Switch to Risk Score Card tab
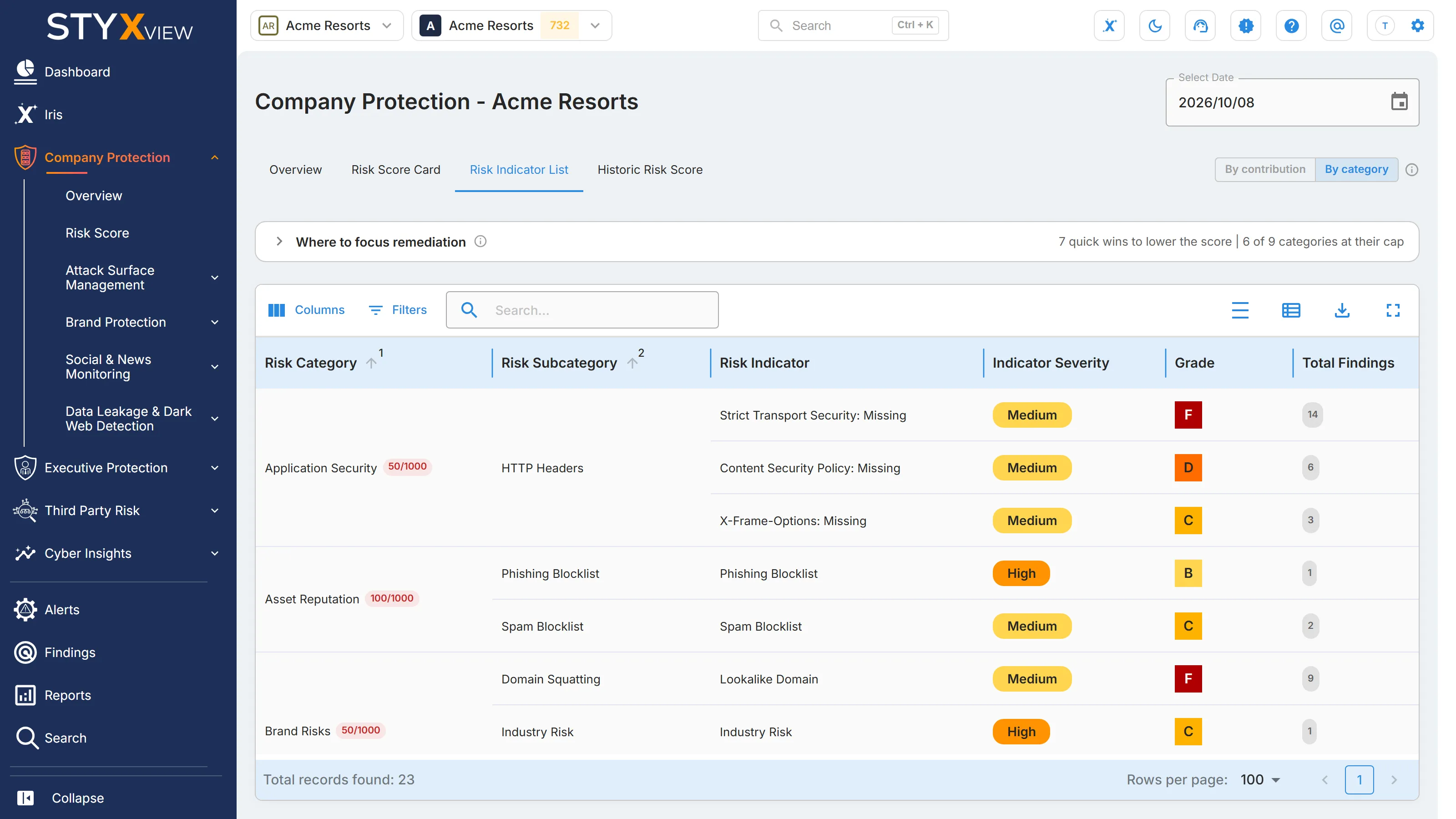The width and height of the screenshot is (1456, 819). [x=396, y=170]
